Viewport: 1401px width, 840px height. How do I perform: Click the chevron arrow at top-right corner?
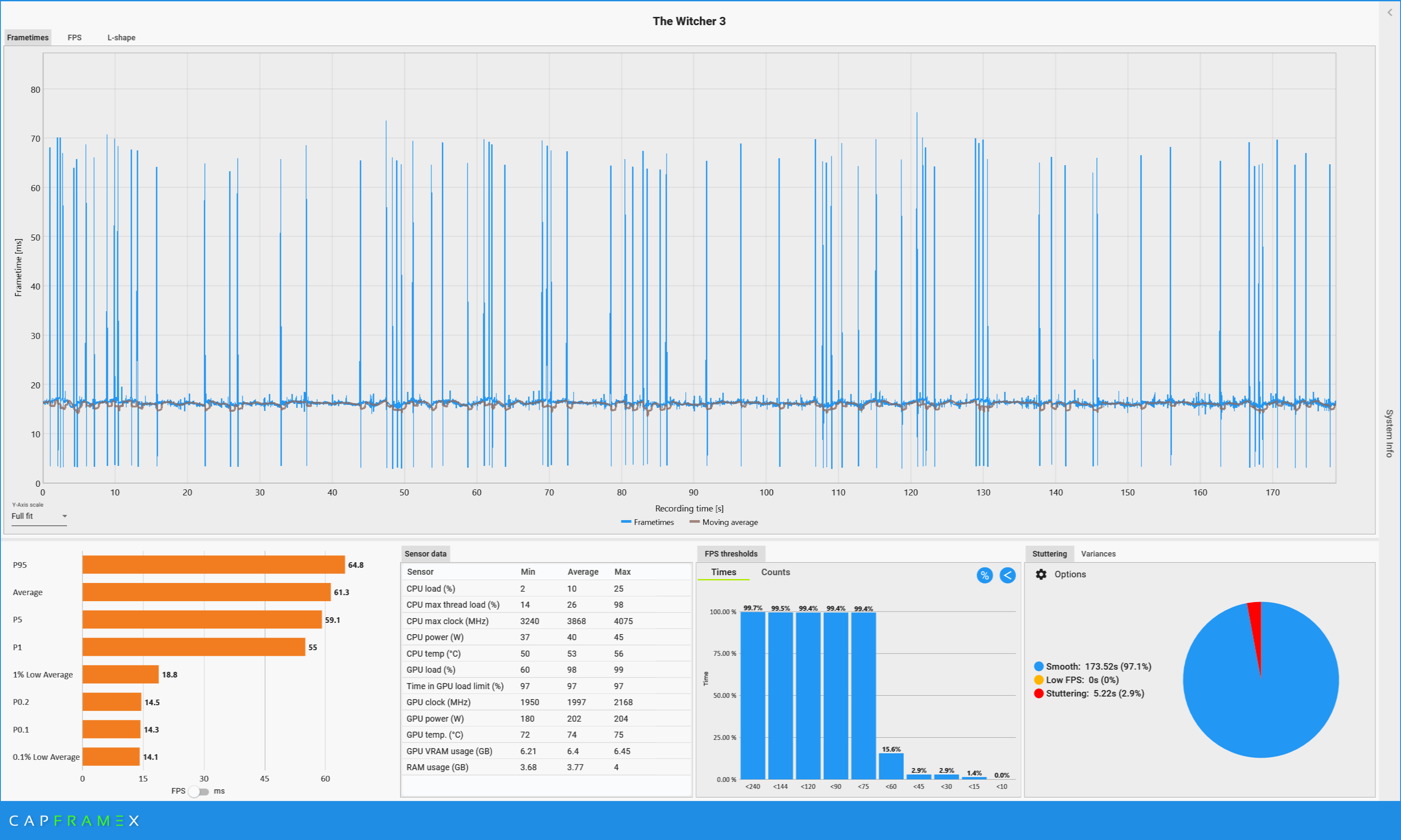click(x=1389, y=13)
